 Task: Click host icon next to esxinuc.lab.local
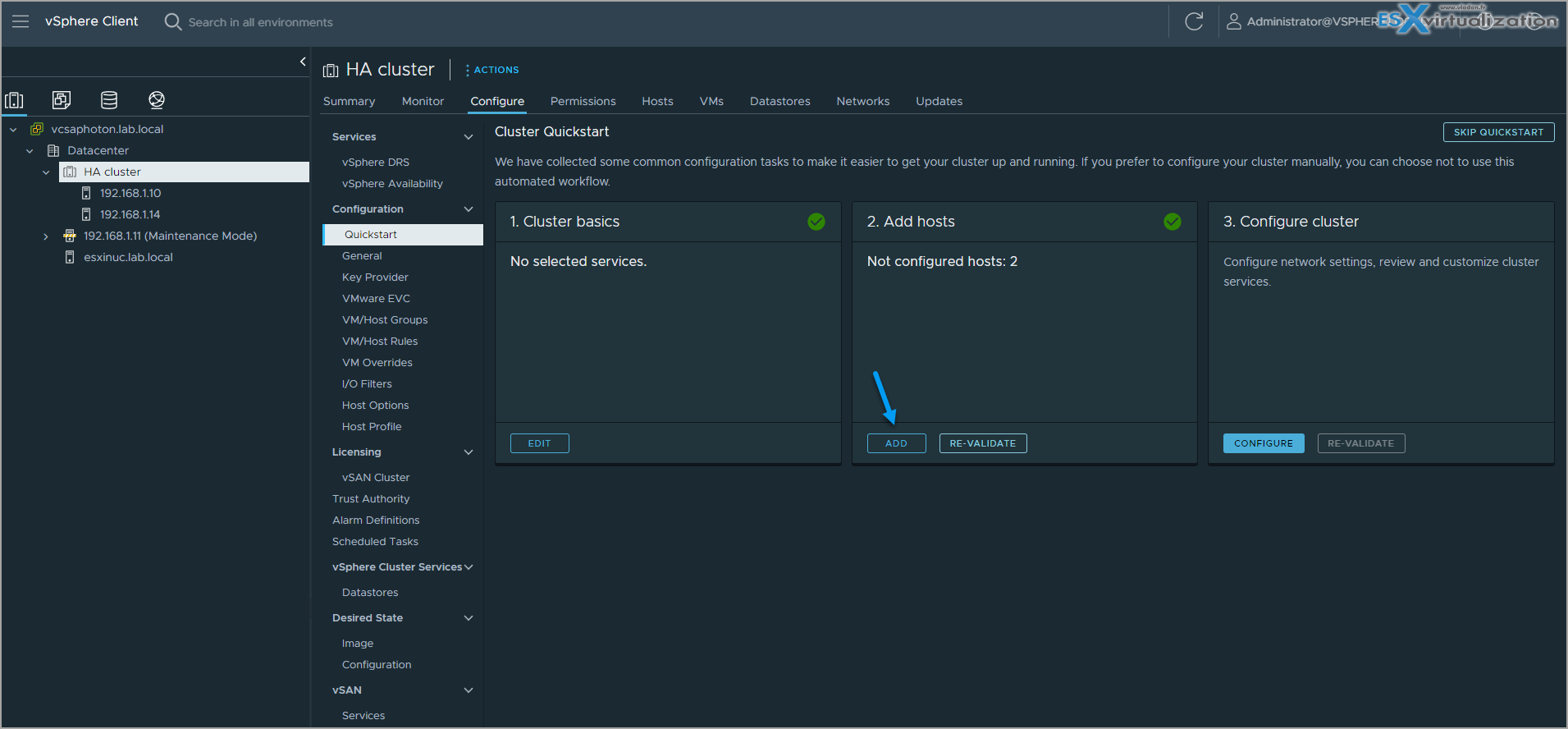pyautogui.click(x=70, y=257)
